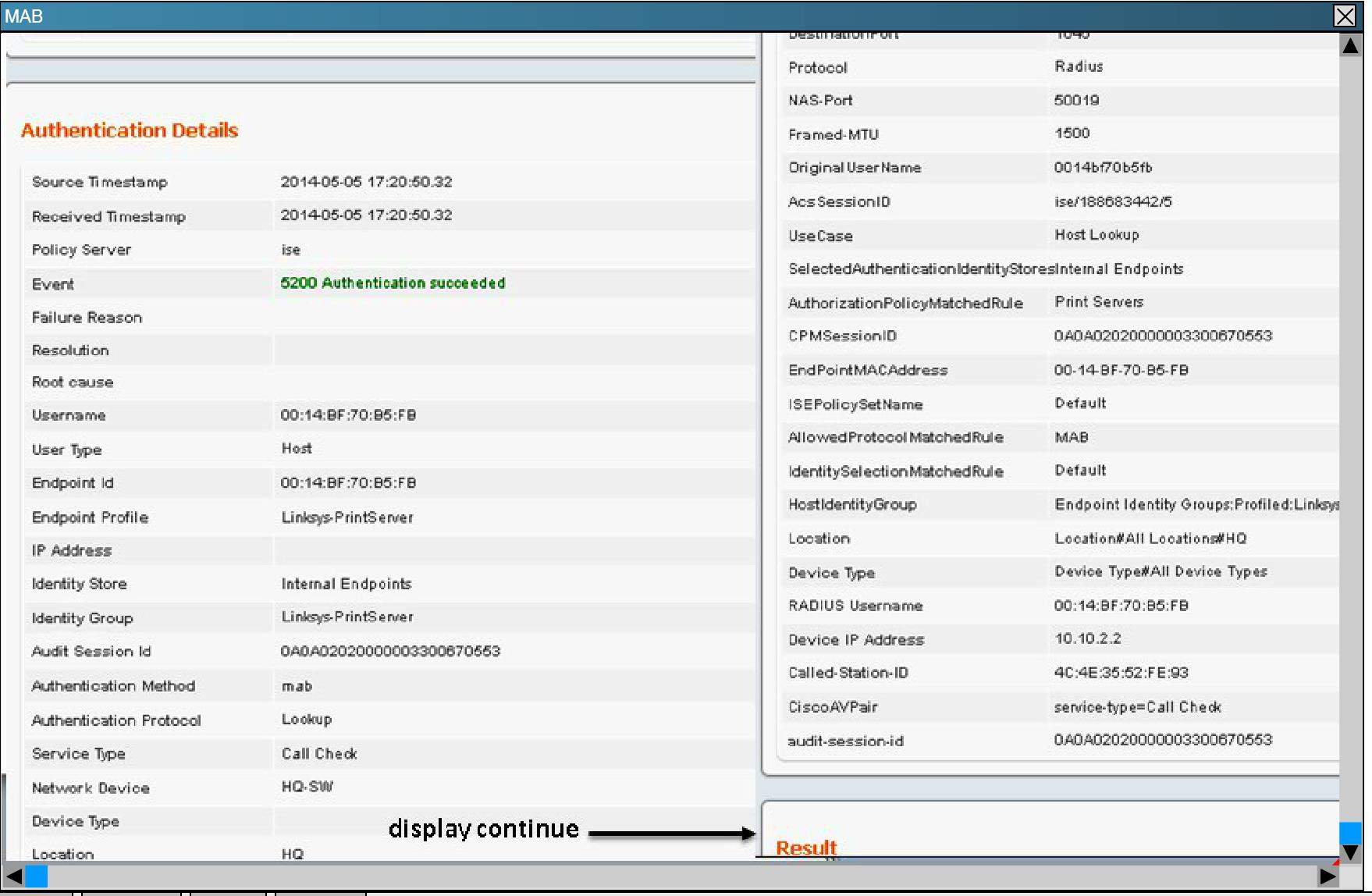This screenshot has width=1372, height=896.
Task: Click the horizontal scrollbar right arrow
Action: tap(1328, 876)
